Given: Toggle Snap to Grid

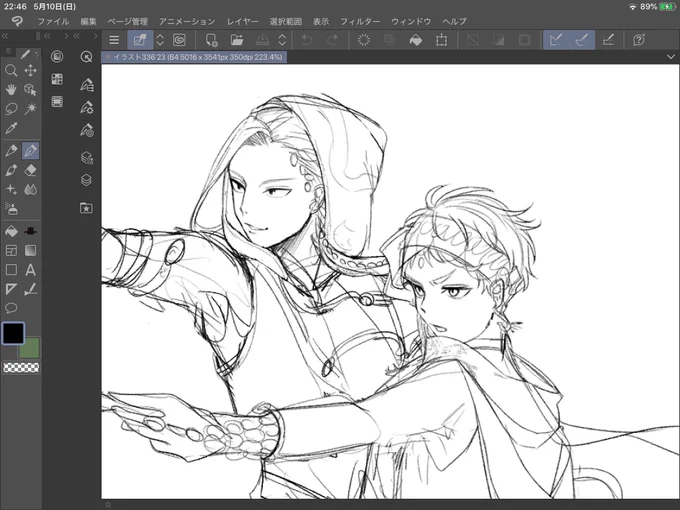Looking at the screenshot, I should [x=608, y=40].
